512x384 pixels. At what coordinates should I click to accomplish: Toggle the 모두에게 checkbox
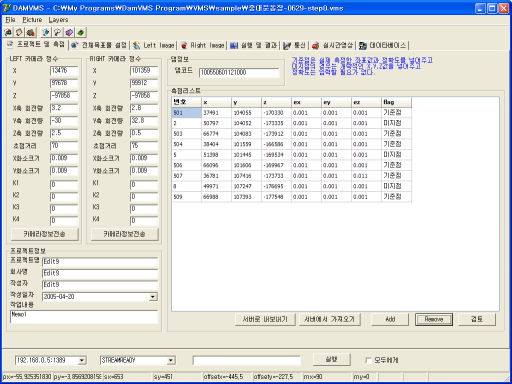pos(368,360)
